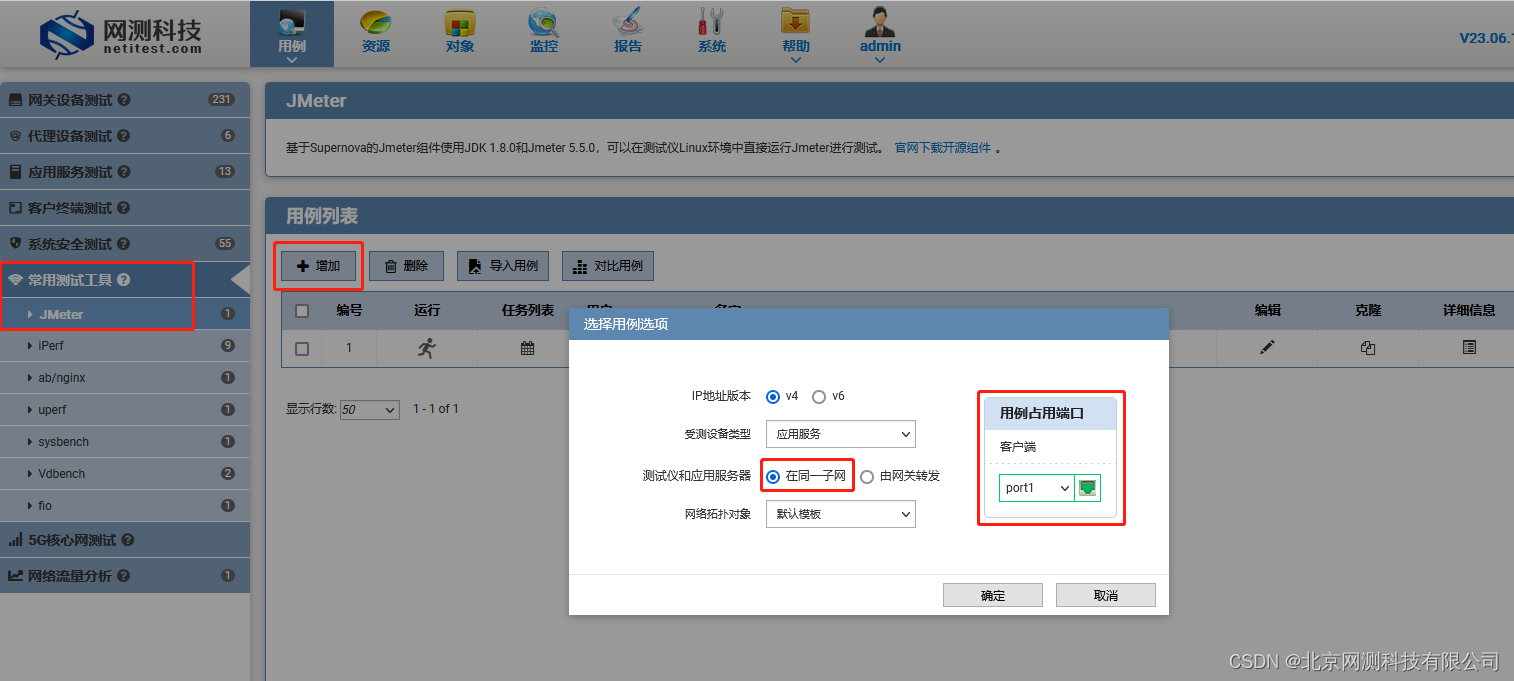This screenshot has width=1514, height=681.
Task: Click the help icon beside 系统安全测试
Action: (x=123, y=244)
